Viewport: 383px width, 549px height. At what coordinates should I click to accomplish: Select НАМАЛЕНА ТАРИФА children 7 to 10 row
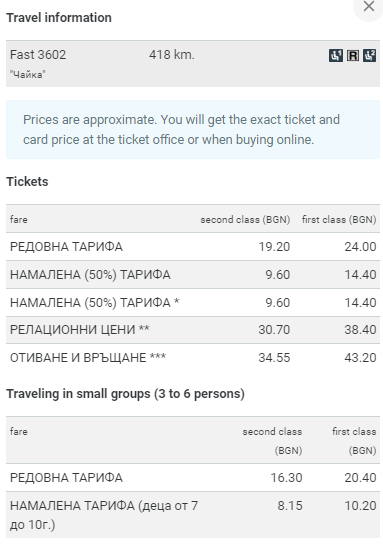(x=193, y=515)
